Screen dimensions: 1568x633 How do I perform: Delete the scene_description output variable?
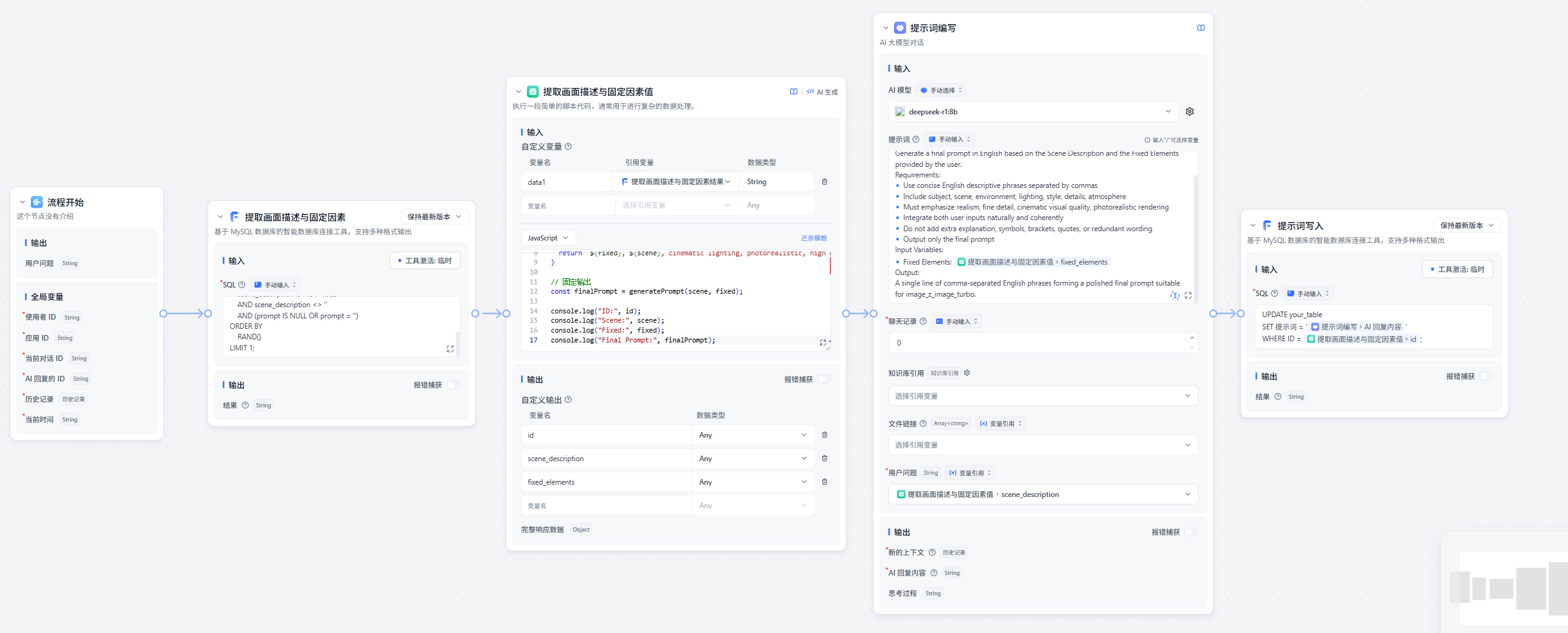pos(824,459)
